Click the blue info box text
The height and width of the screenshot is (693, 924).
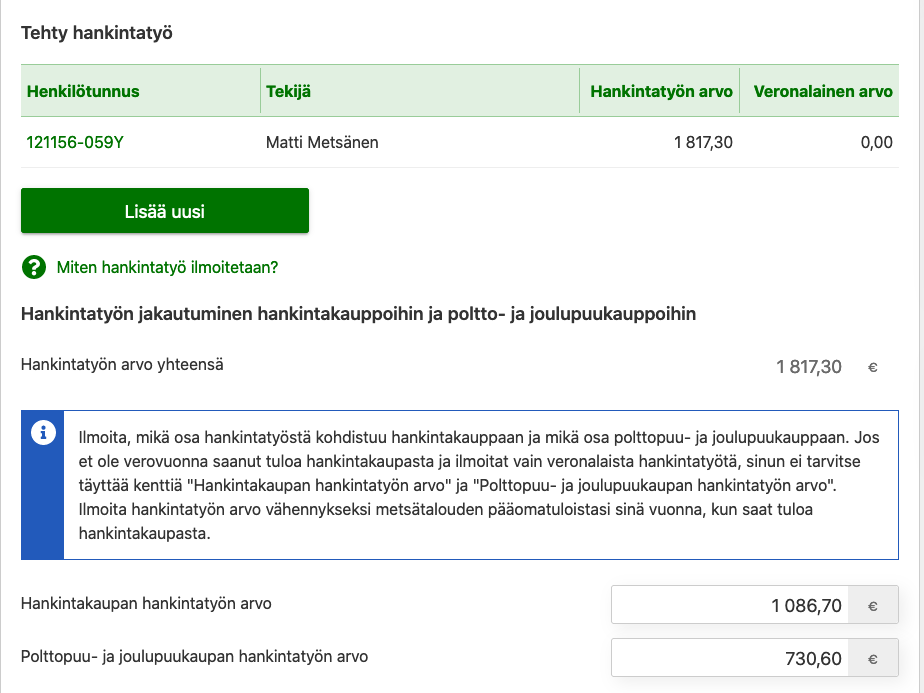[x=479, y=485]
